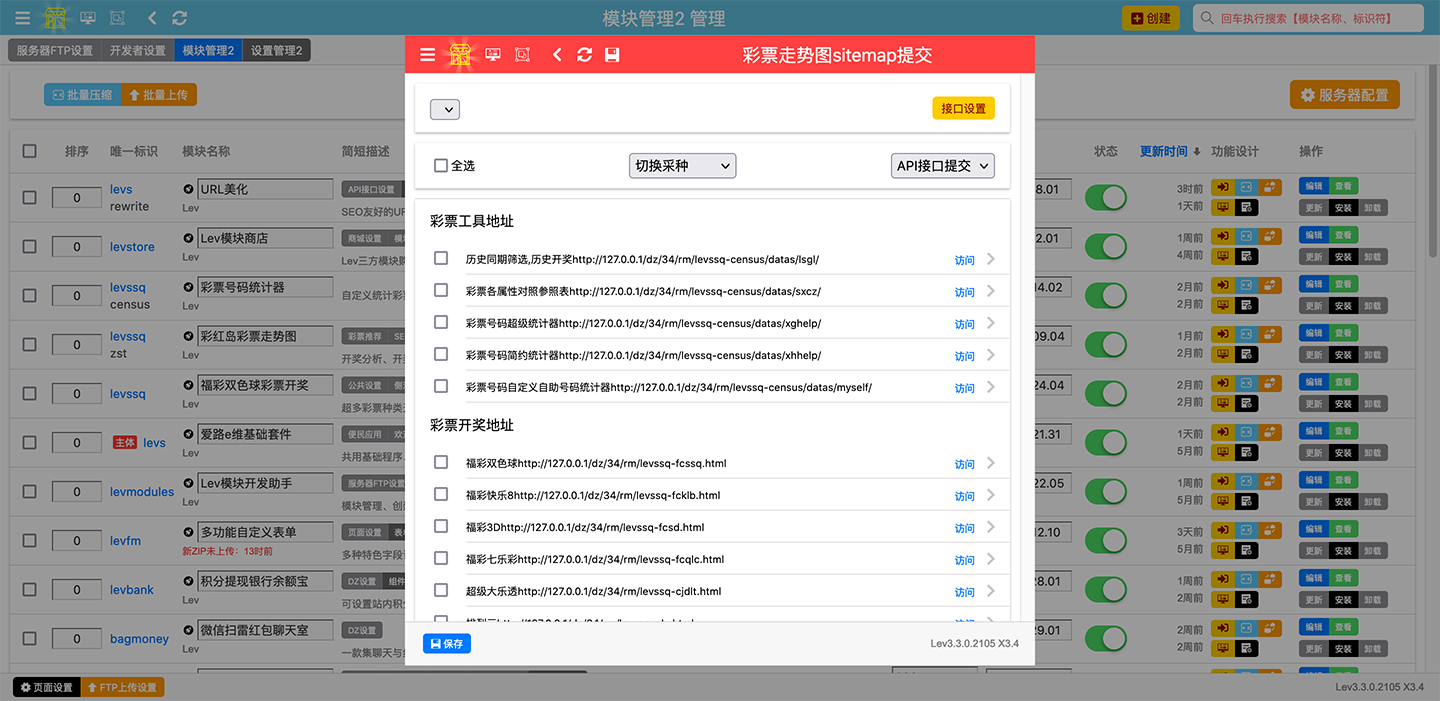Click 访问 link for 福彩快乐8
Viewport: 1440px width, 701px height.
pyautogui.click(x=964, y=496)
